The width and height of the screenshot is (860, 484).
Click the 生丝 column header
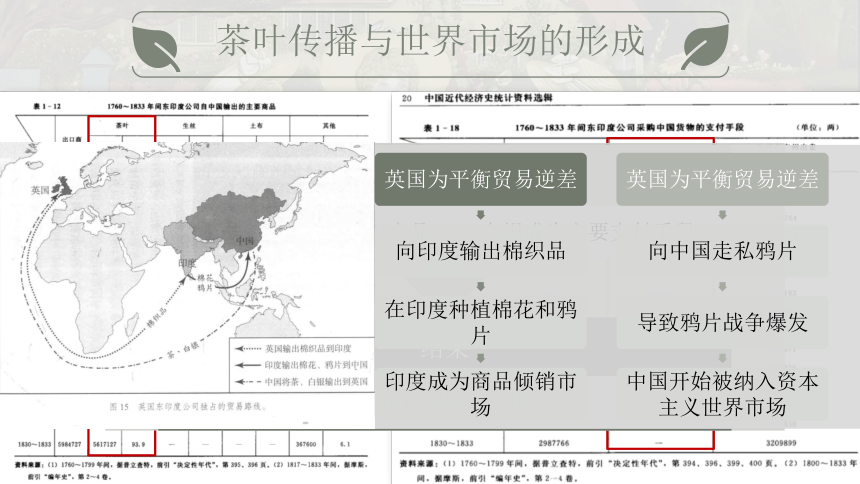tap(189, 126)
